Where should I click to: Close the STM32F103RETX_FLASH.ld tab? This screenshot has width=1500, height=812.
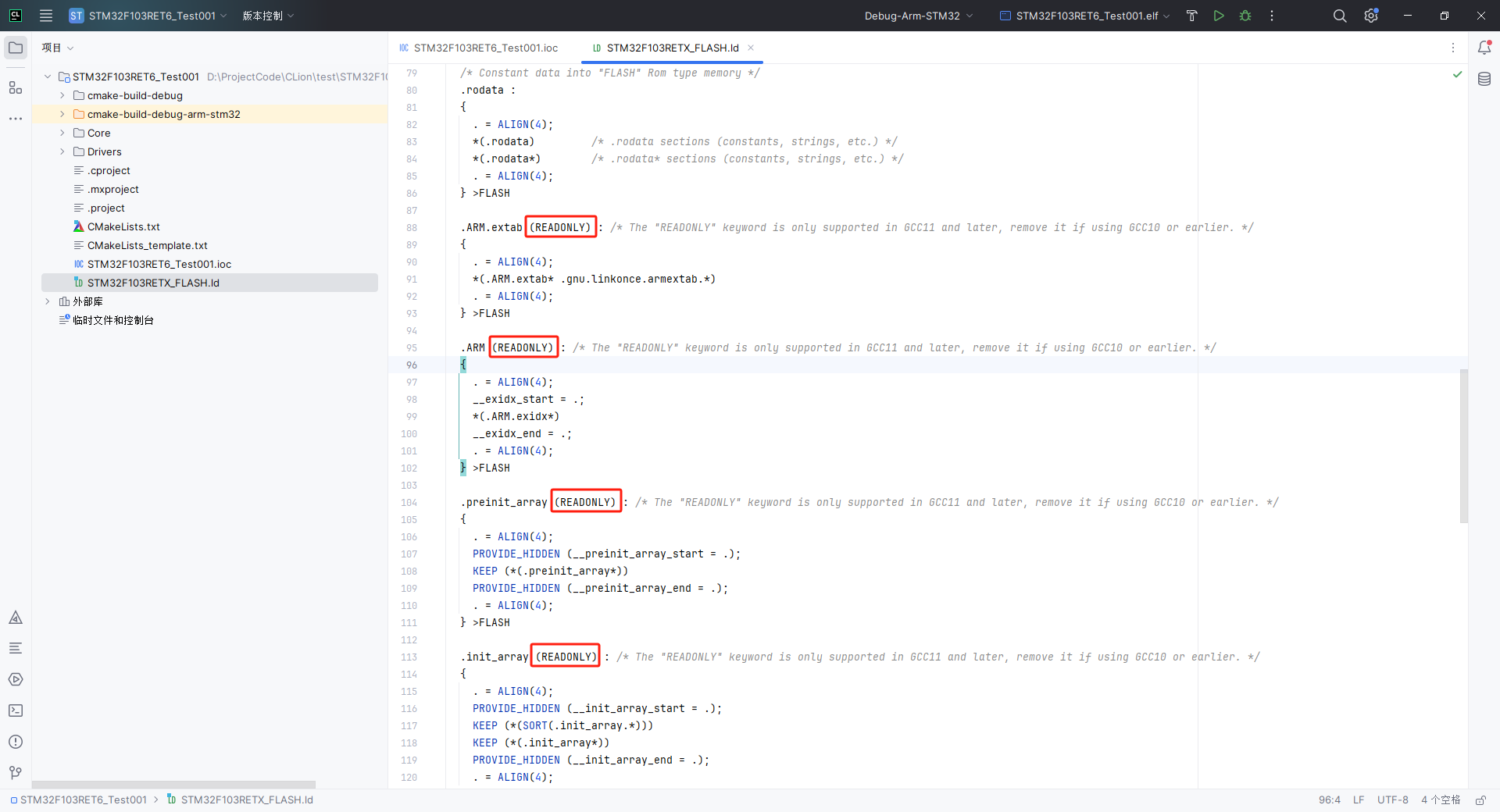click(x=751, y=48)
